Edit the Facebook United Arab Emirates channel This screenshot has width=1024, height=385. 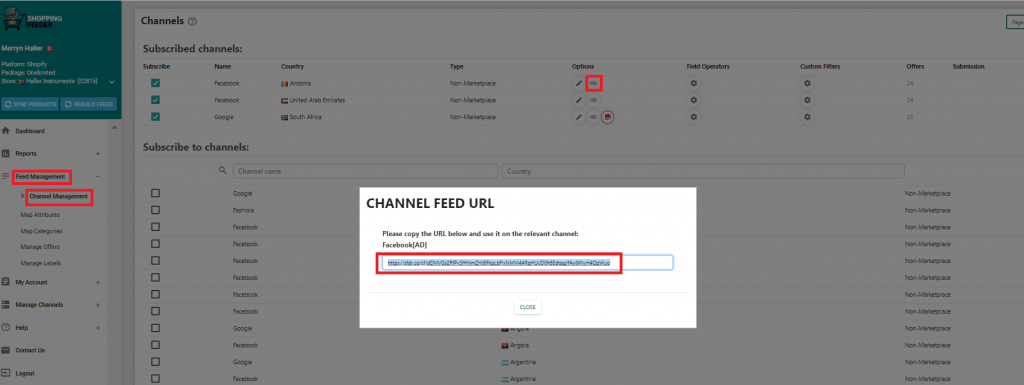coord(579,100)
